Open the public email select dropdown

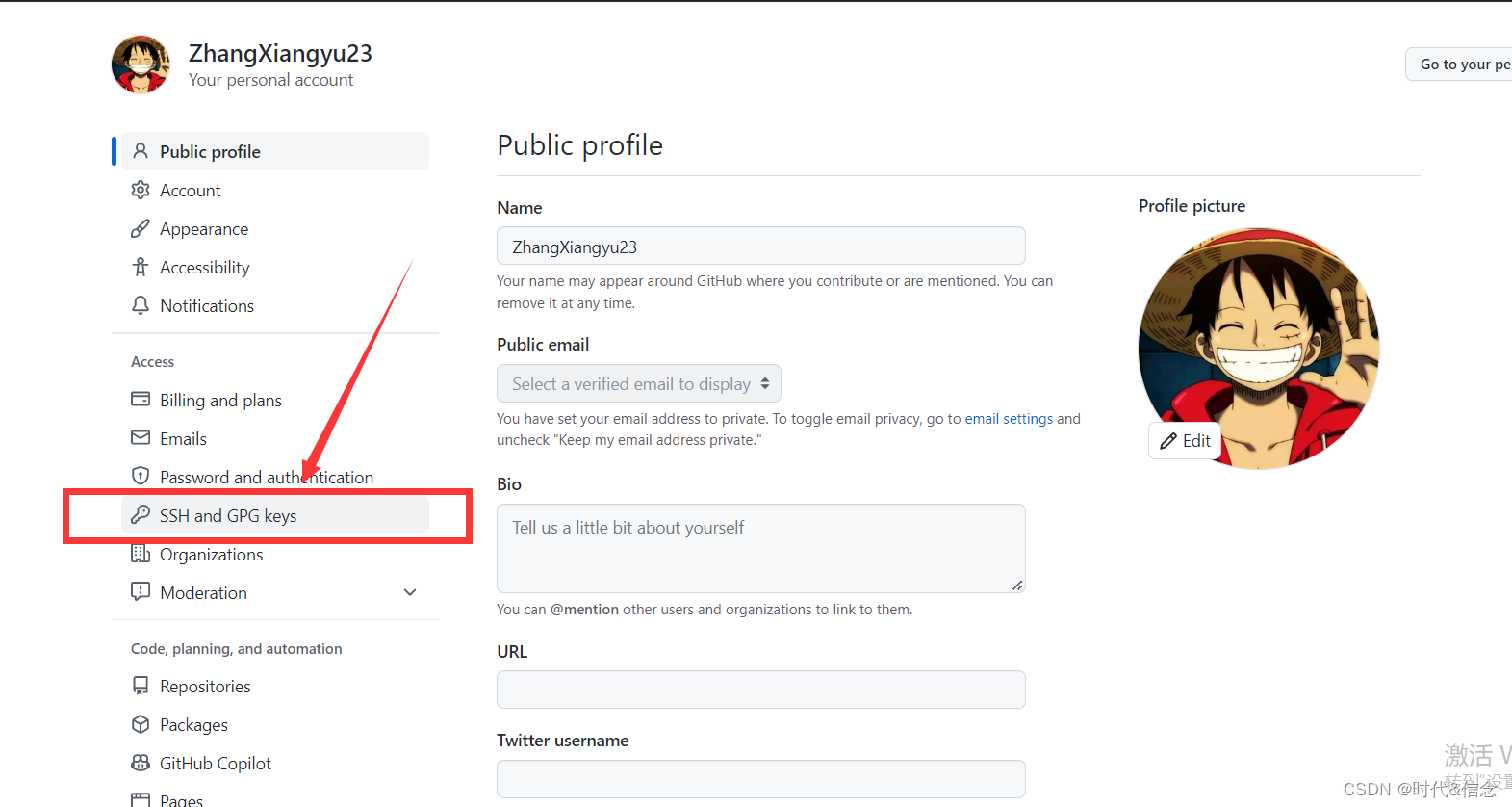pyautogui.click(x=639, y=383)
